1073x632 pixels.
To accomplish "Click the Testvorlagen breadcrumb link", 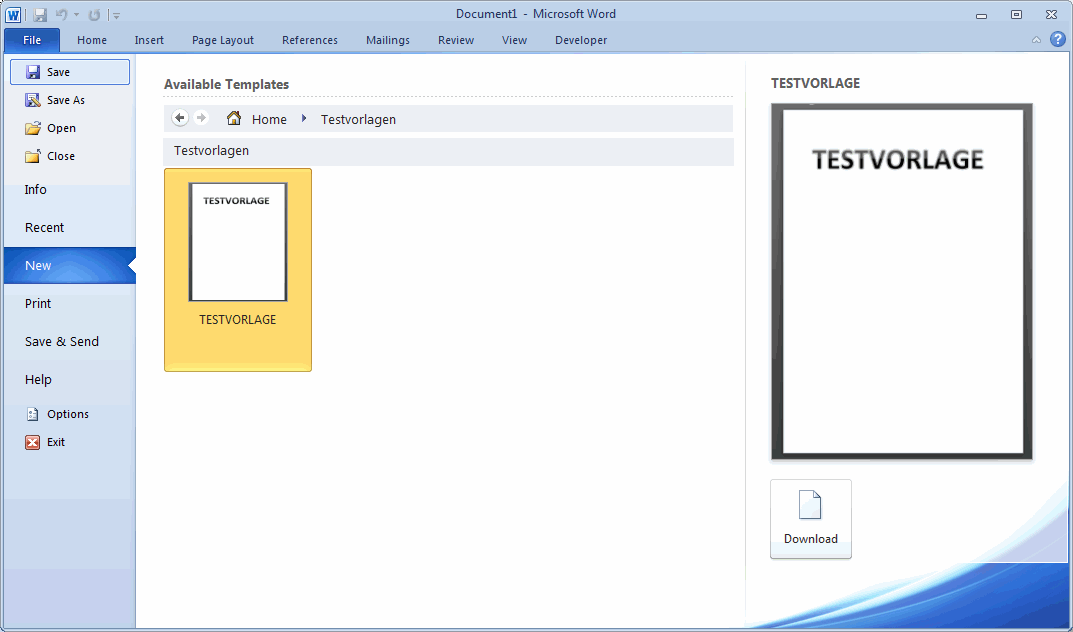I will (358, 119).
